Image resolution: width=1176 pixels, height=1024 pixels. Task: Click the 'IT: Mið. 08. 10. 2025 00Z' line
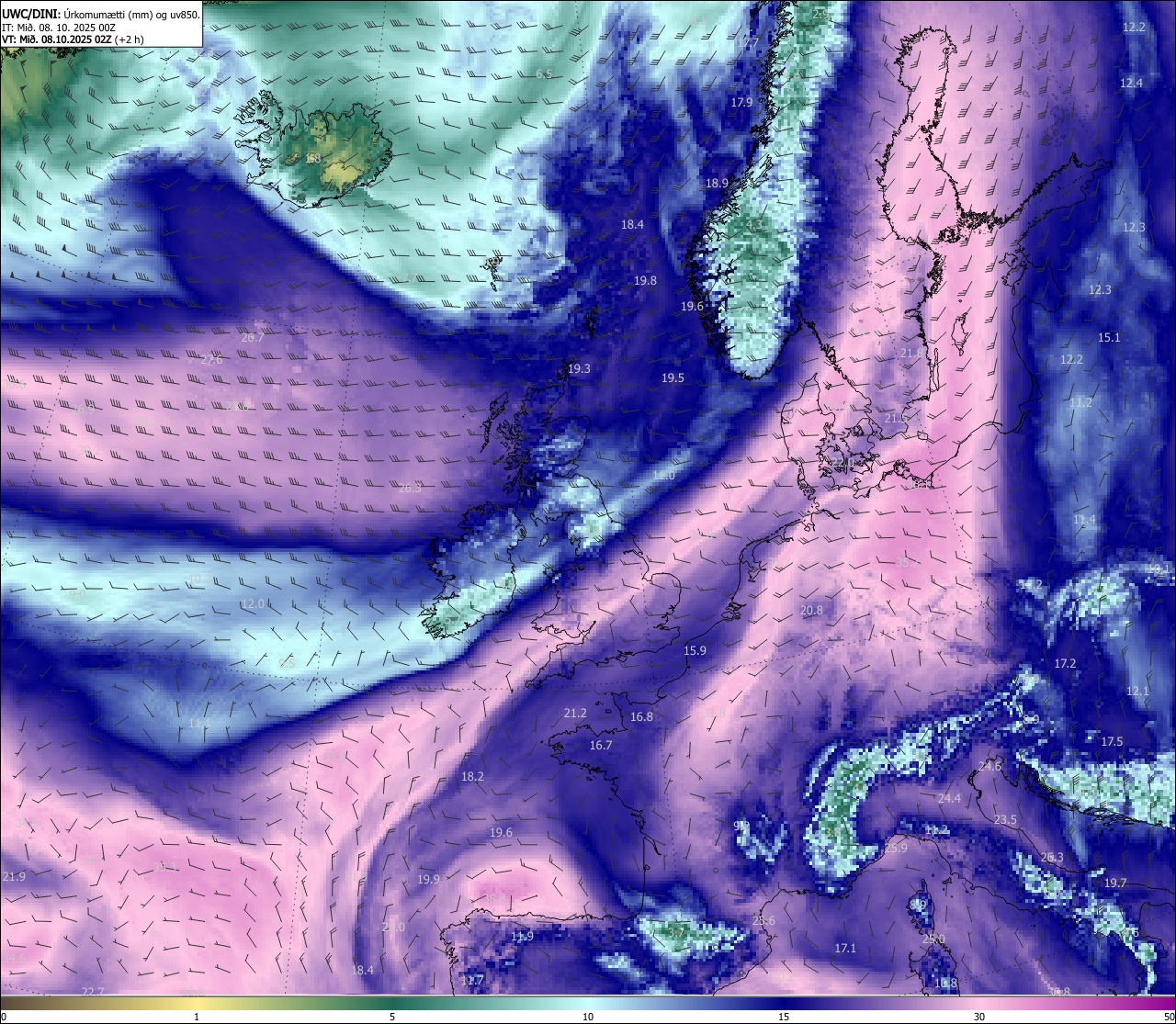[x=59, y=28]
